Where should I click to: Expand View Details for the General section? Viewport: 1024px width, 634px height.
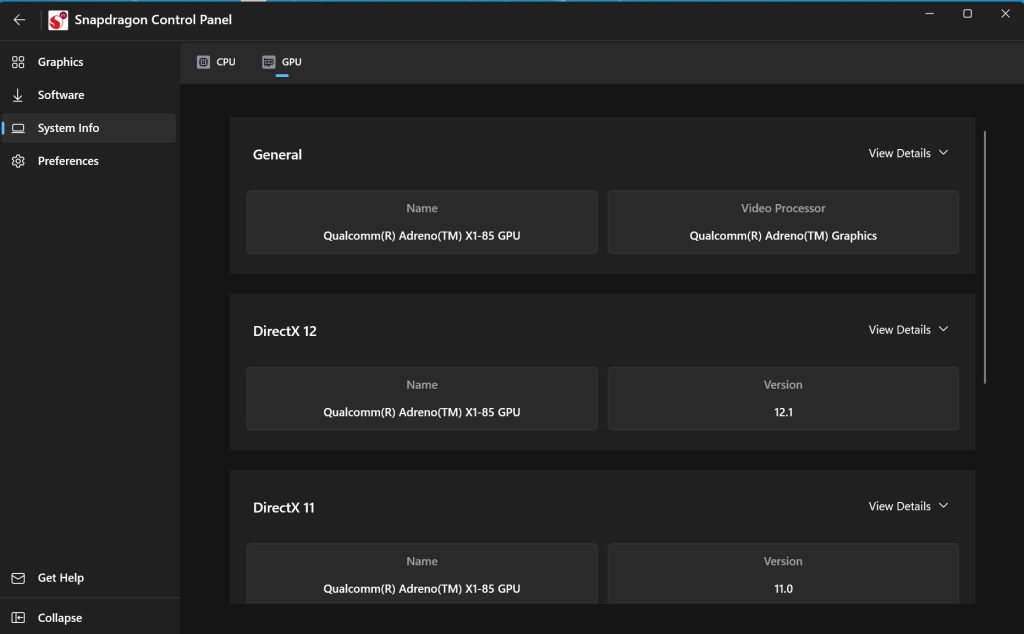[x=906, y=153]
